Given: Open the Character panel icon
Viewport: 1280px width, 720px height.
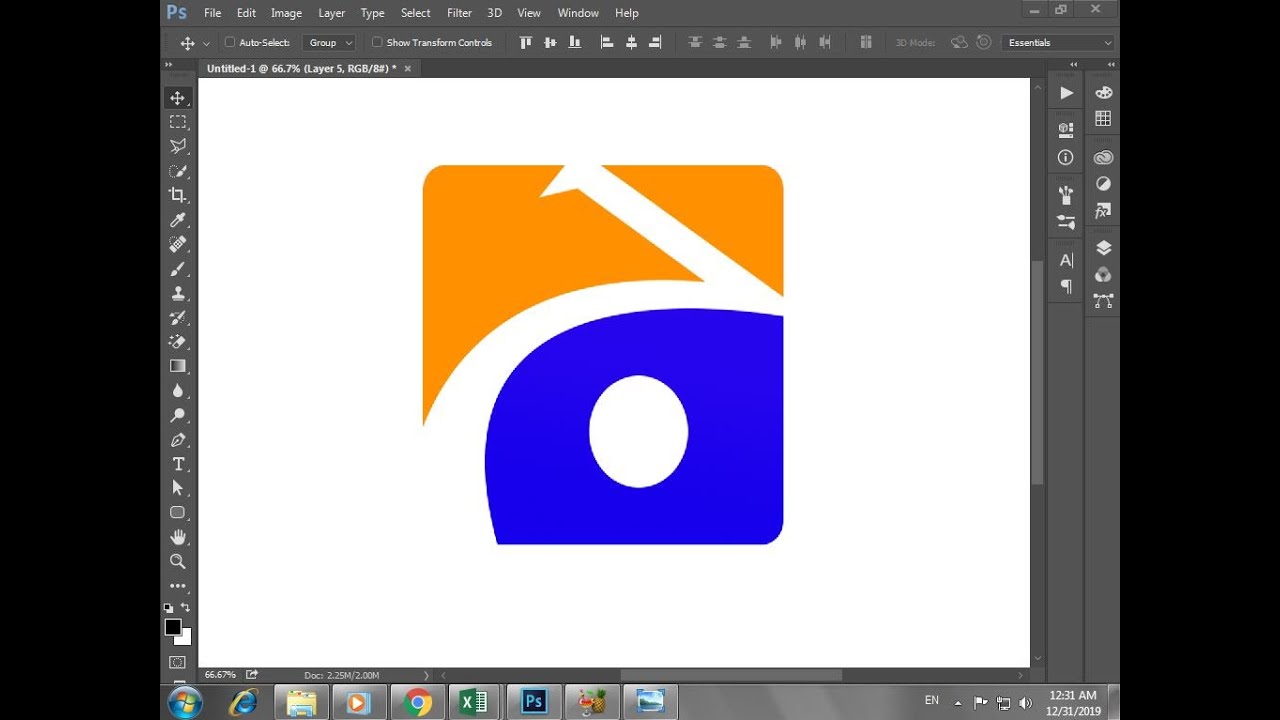Looking at the screenshot, I should (x=1066, y=260).
